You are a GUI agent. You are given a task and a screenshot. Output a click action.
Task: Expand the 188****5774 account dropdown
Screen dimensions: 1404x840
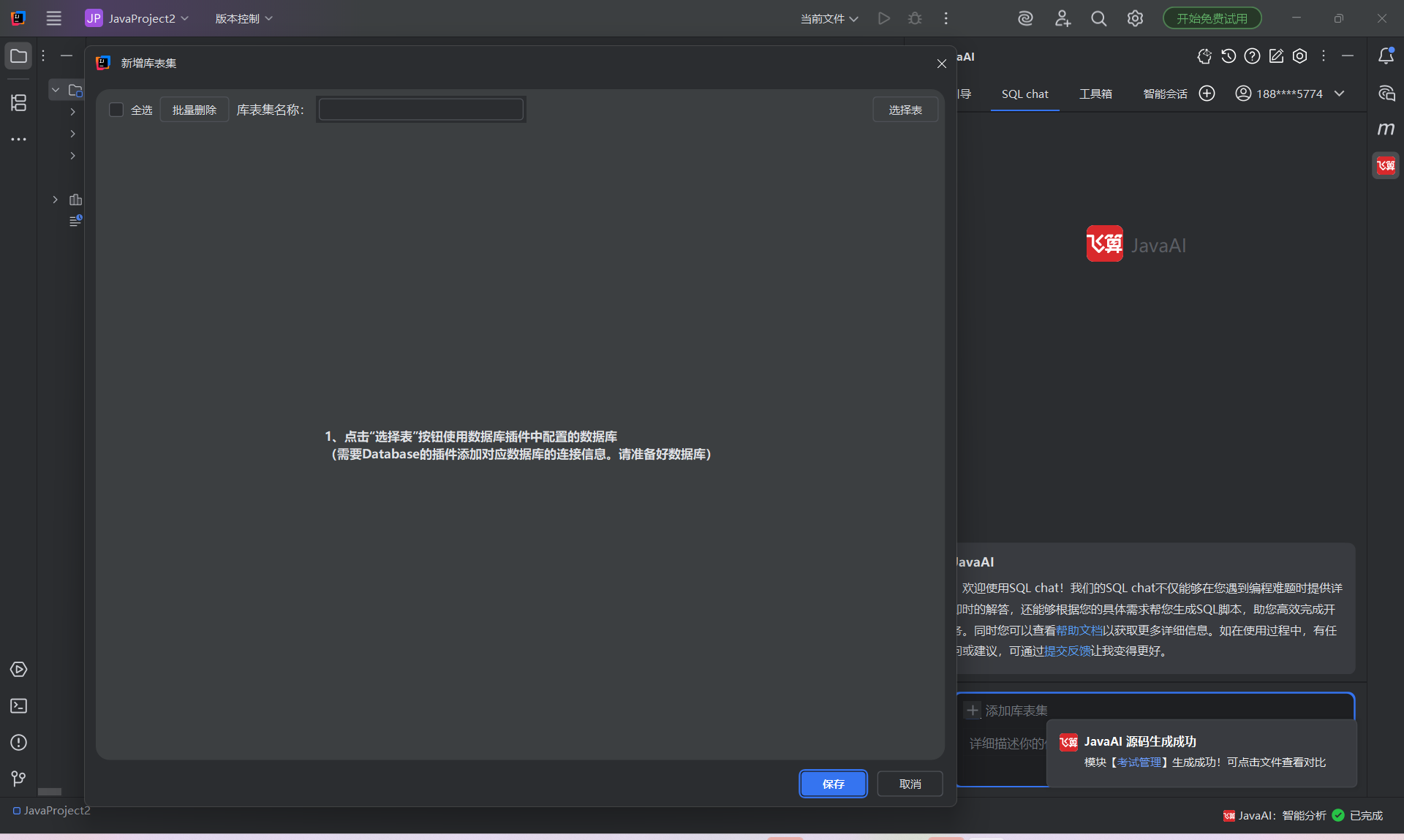[1290, 94]
